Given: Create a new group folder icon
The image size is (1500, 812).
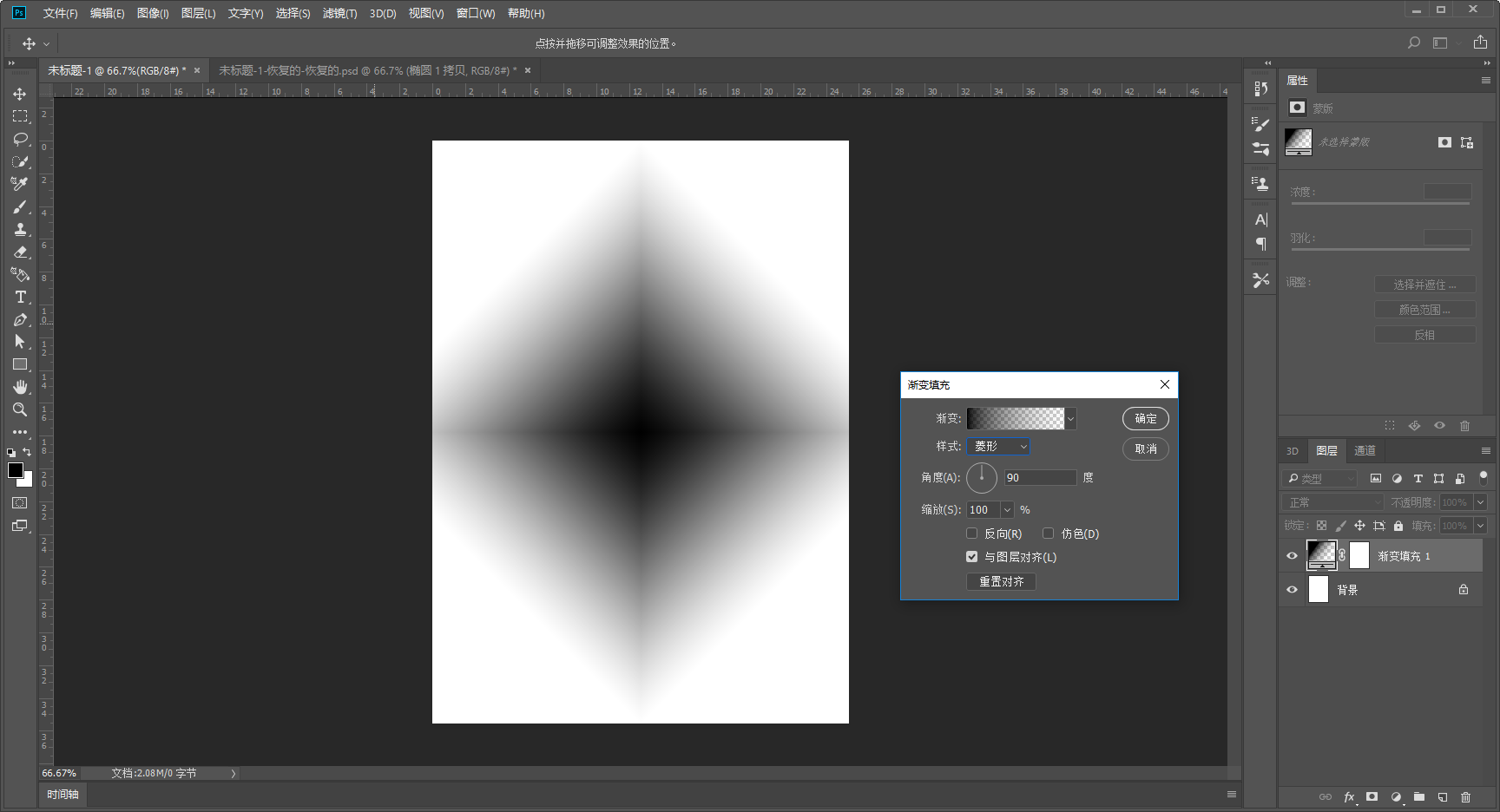Looking at the screenshot, I should (1418, 796).
